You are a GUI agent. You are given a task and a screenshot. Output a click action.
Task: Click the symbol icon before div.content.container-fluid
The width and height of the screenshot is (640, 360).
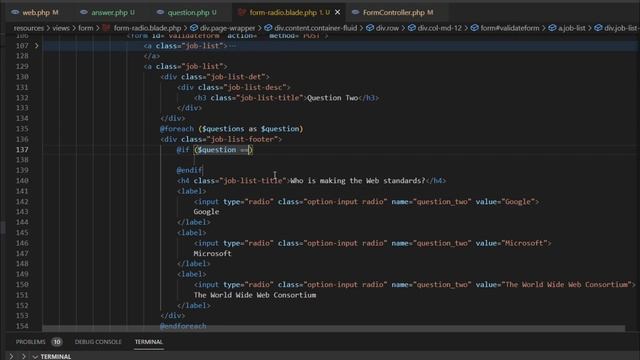tap(268, 28)
